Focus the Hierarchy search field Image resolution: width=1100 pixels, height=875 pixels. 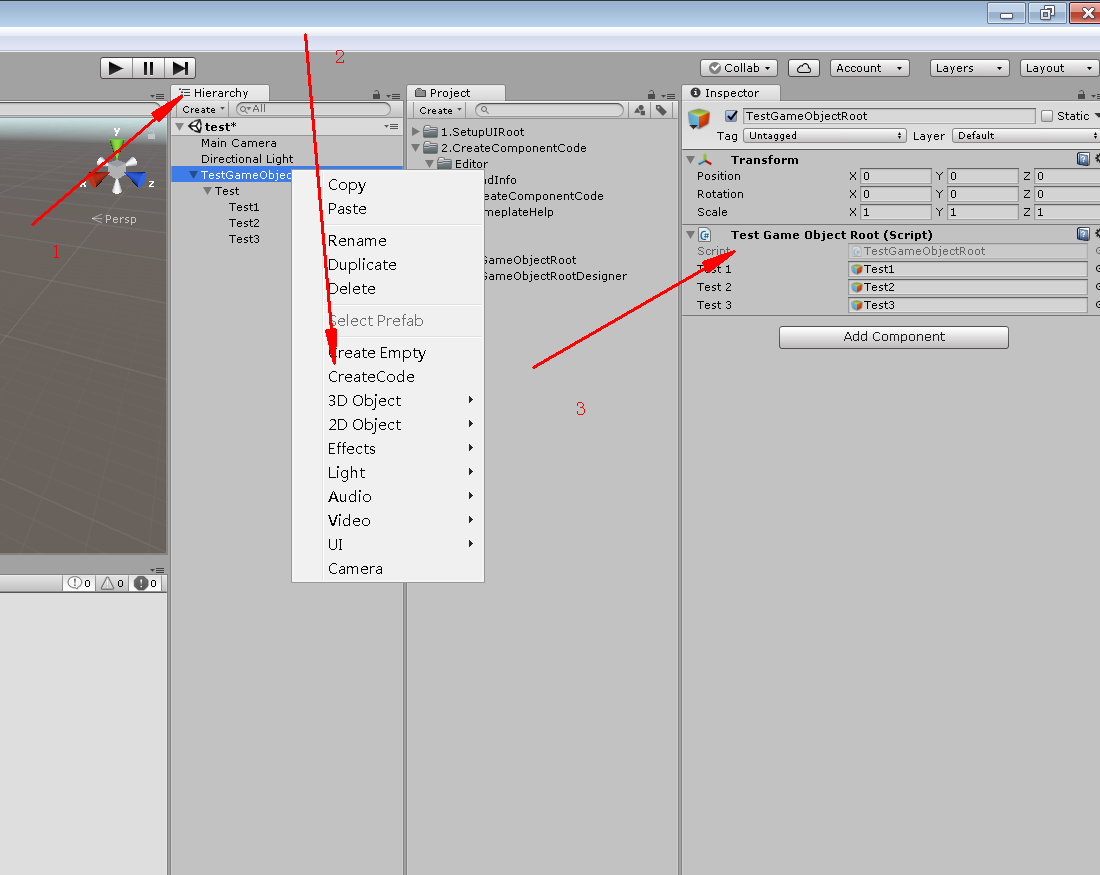[313, 109]
